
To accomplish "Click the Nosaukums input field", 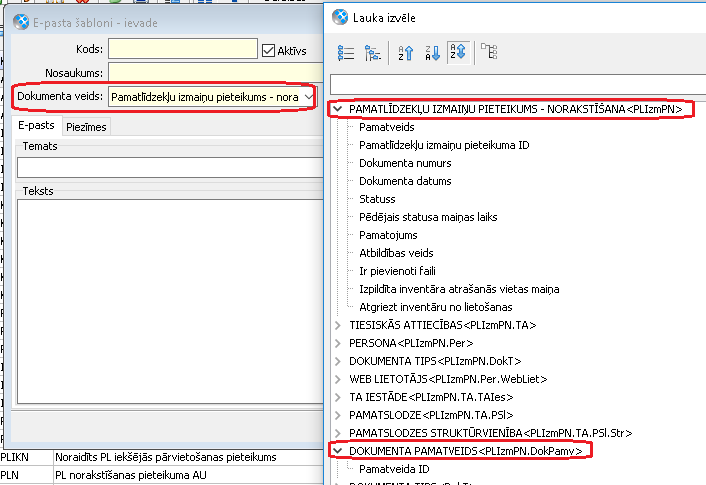I will pos(216,73).
